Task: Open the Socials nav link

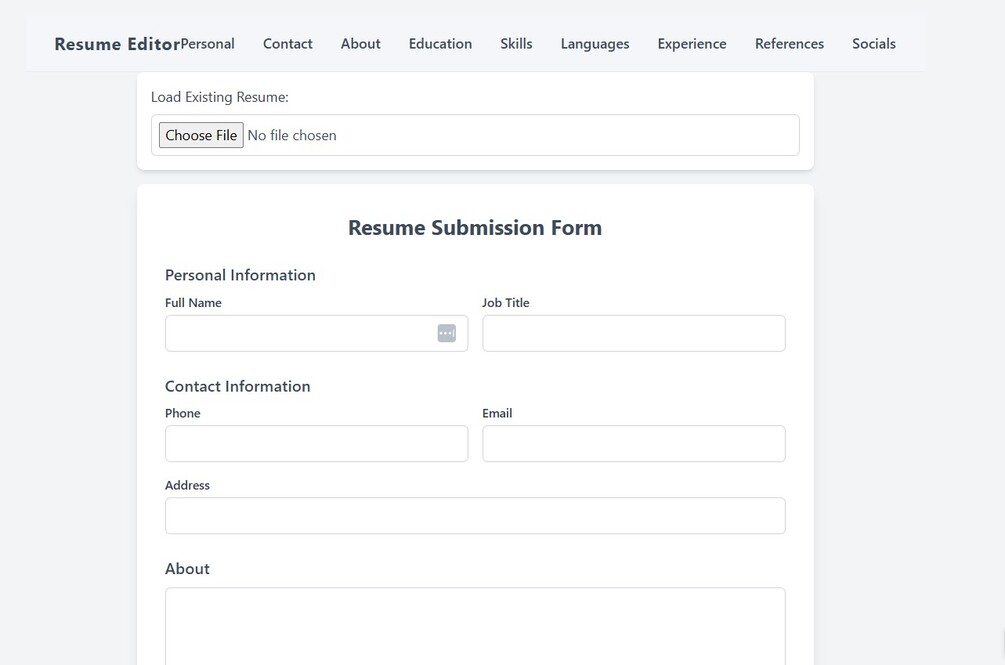Action: click(x=874, y=44)
